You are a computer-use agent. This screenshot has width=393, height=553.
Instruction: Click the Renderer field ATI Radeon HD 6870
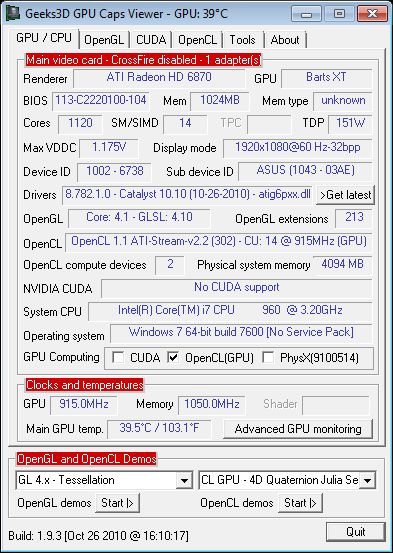click(159, 78)
